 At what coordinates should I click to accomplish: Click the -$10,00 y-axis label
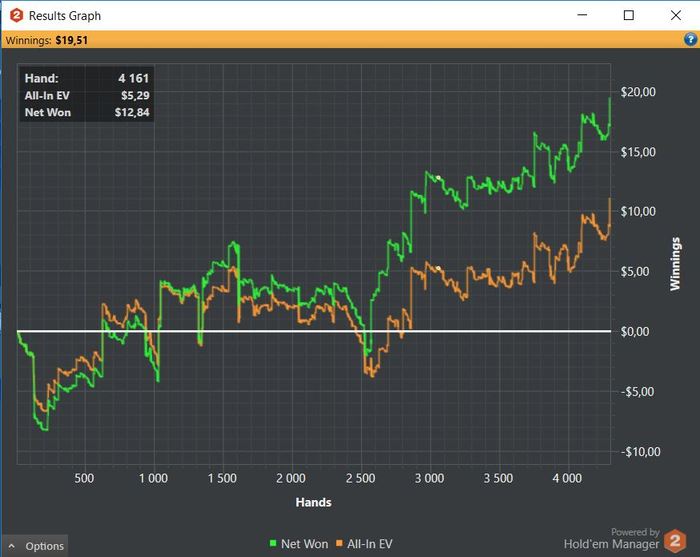(x=640, y=452)
